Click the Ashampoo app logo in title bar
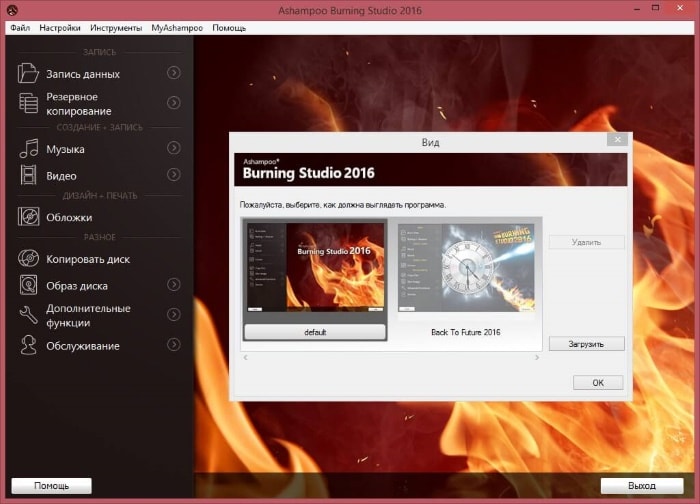This screenshot has width=700, height=504. [x=12, y=10]
